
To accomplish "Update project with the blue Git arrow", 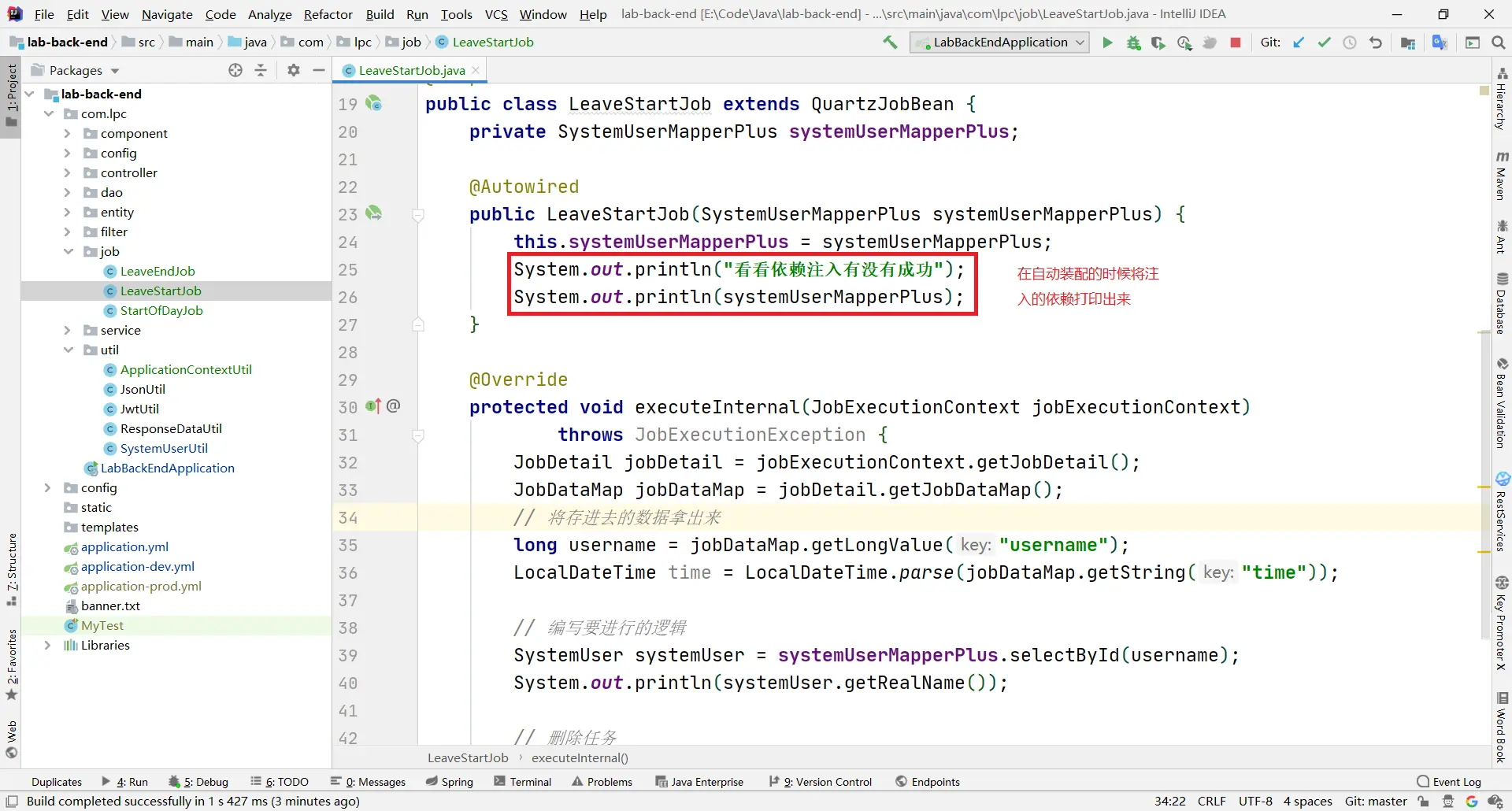I will tap(1299, 43).
